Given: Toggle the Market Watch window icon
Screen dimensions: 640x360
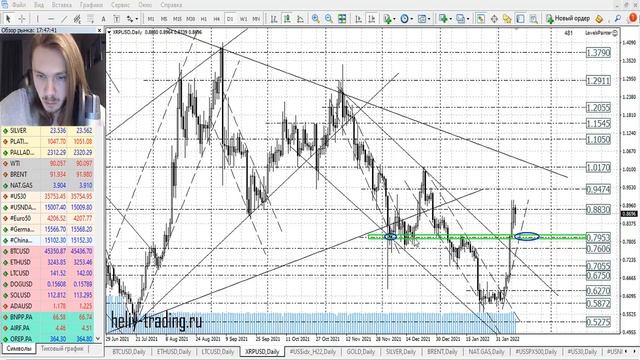Looking at the screenshot, I should pos(481,19).
